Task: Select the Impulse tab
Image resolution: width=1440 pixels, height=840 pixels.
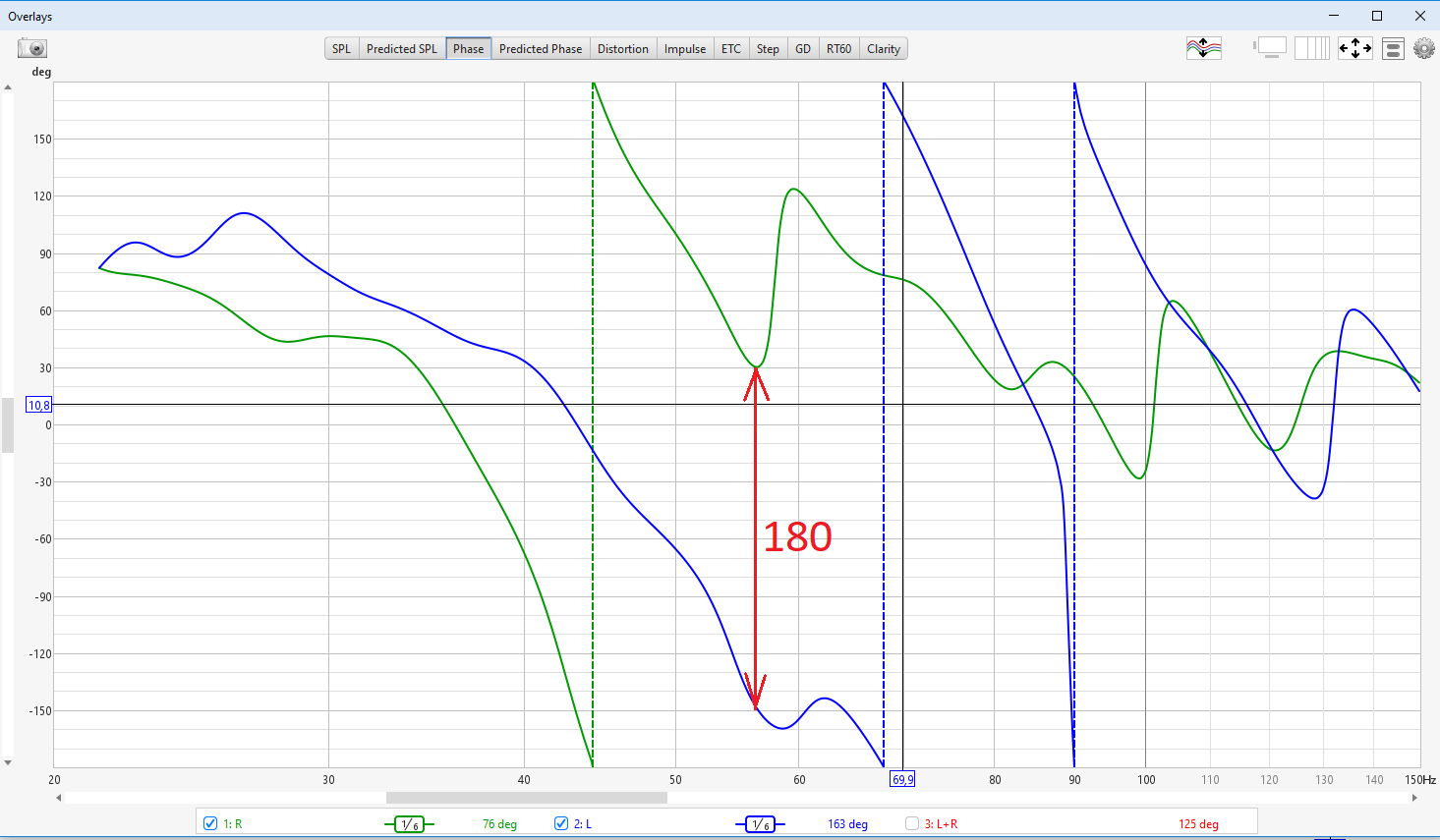Action: coord(684,49)
